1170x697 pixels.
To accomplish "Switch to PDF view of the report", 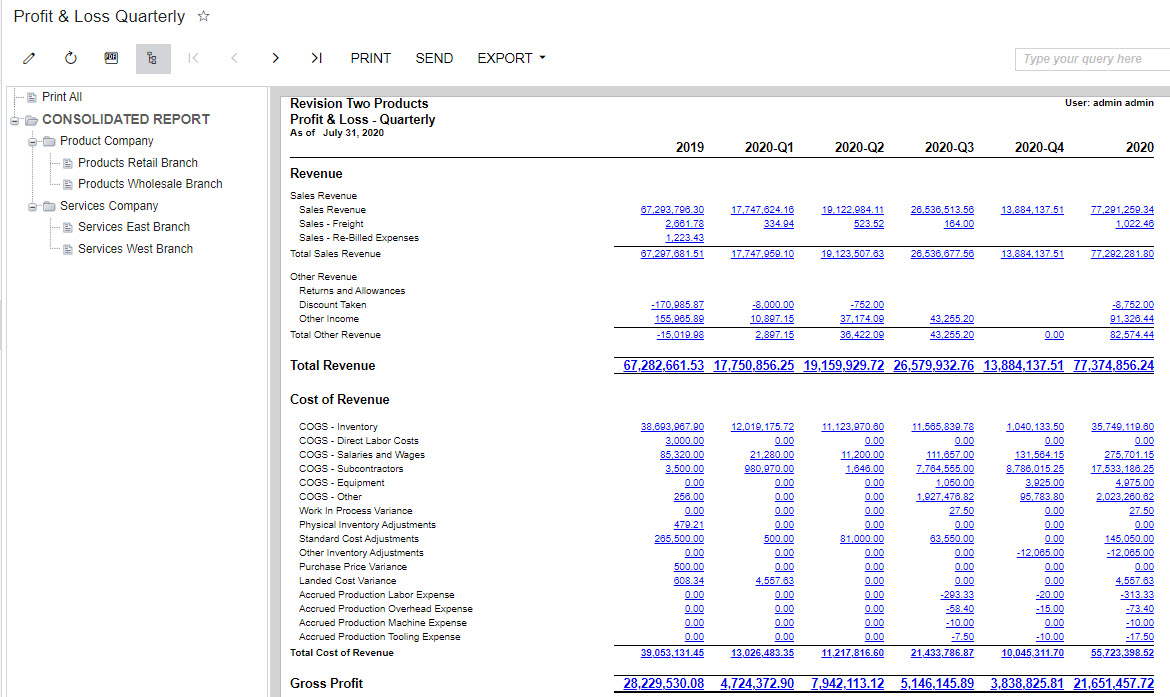I will (112, 58).
